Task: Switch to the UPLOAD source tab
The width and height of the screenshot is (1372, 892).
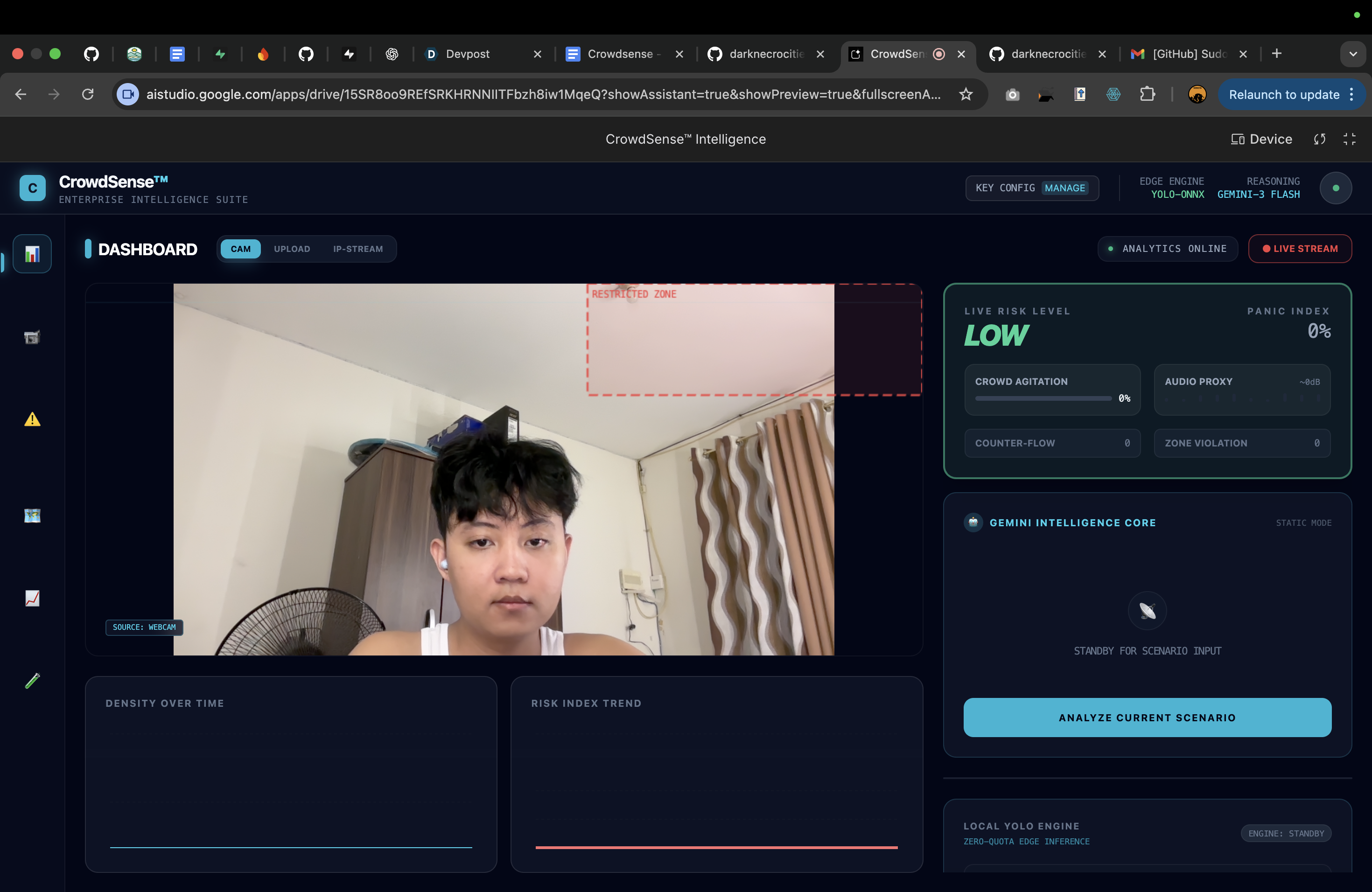Action: point(292,249)
